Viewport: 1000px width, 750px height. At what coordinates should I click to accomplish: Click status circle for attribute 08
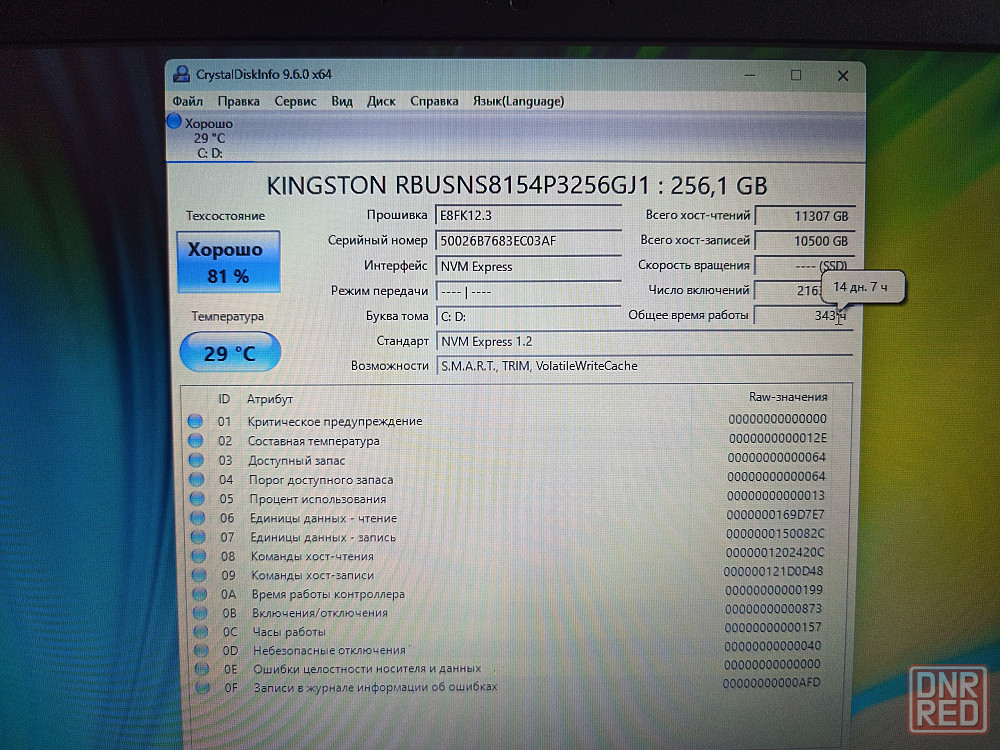pyautogui.click(x=199, y=556)
